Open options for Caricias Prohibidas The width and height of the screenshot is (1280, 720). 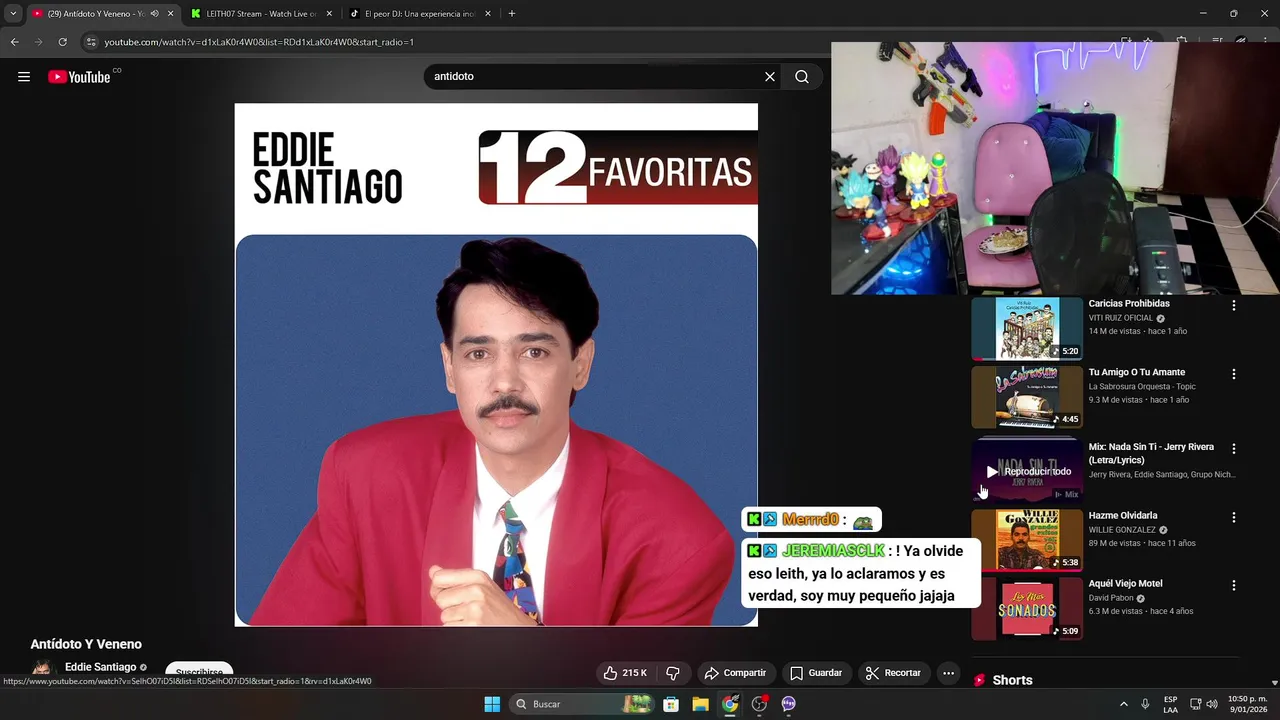pos(1233,305)
